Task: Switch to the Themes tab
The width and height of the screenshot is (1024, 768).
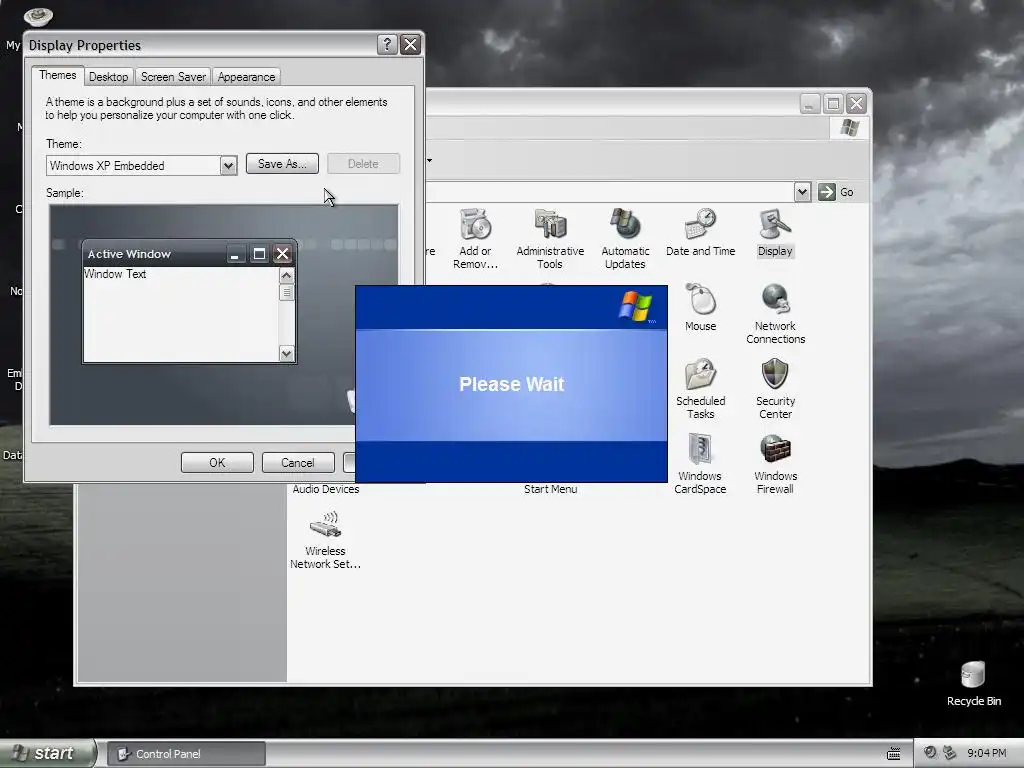Action: (x=57, y=75)
